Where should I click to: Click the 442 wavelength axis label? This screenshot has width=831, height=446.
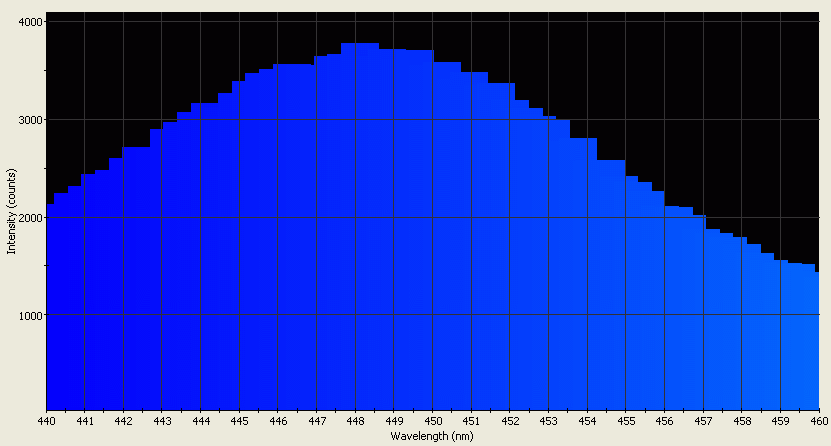coord(123,421)
